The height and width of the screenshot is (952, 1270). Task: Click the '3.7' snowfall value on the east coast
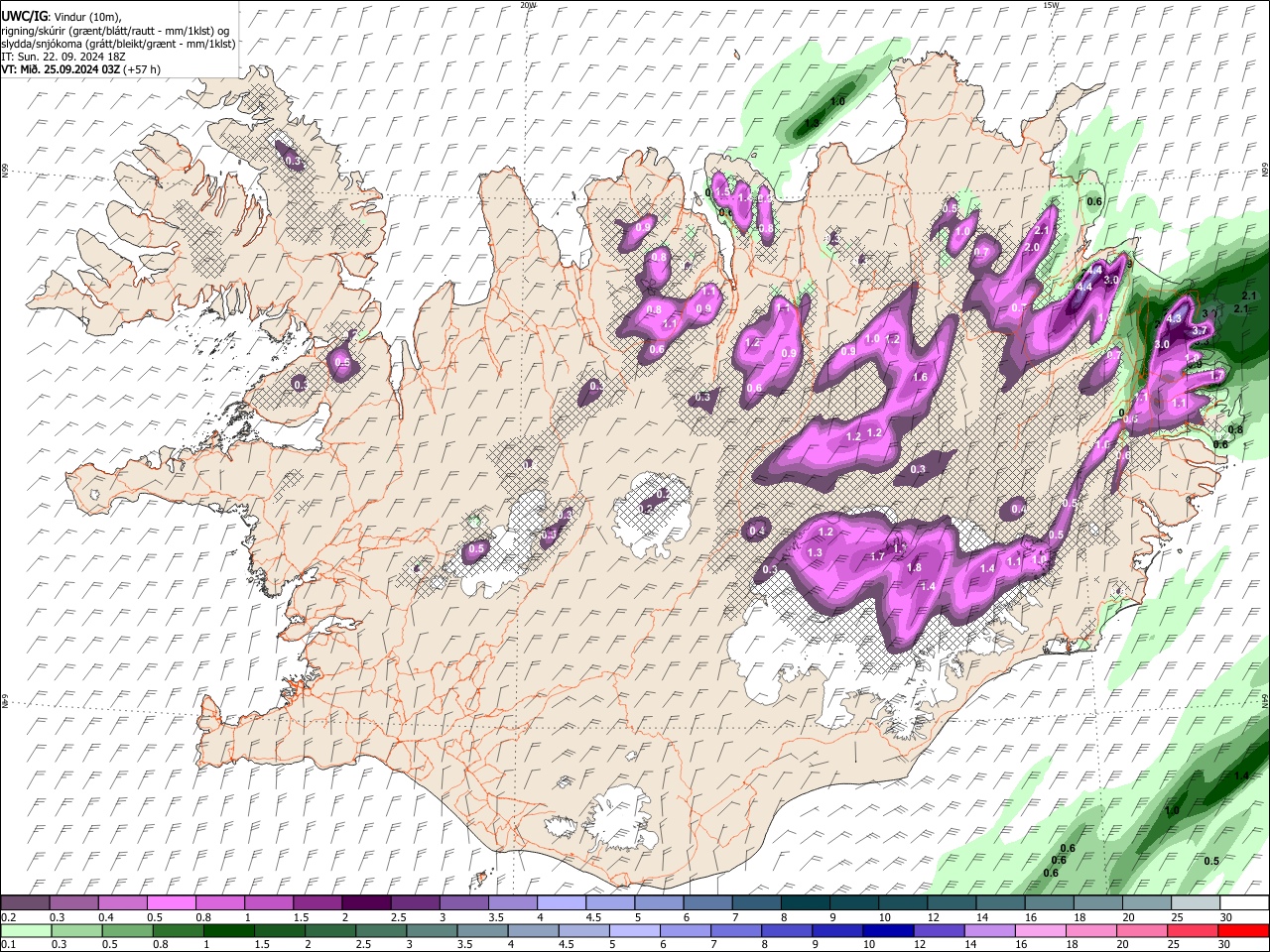1199,331
